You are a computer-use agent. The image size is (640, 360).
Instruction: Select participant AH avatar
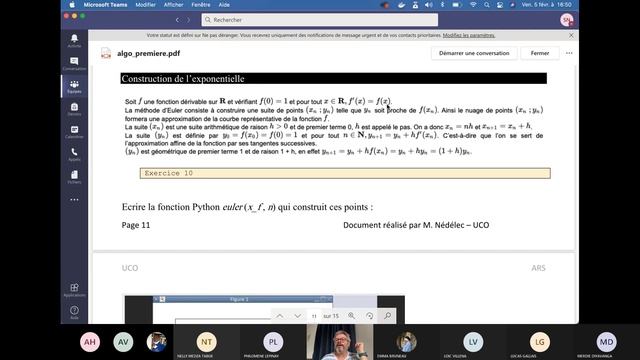pos(90,342)
